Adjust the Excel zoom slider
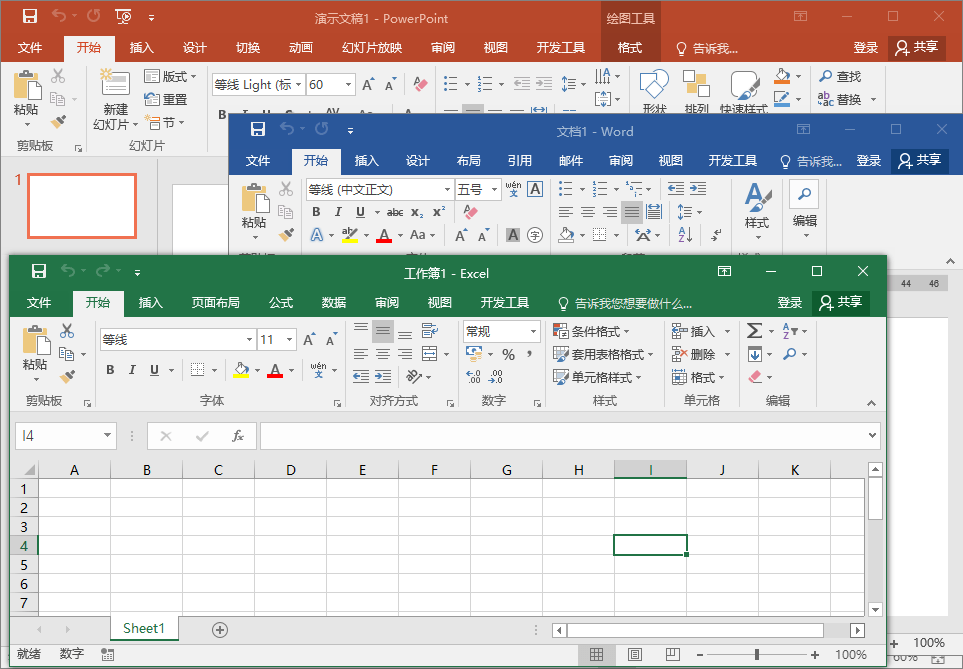This screenshot has width=963, height=669. tap(757, 655)
